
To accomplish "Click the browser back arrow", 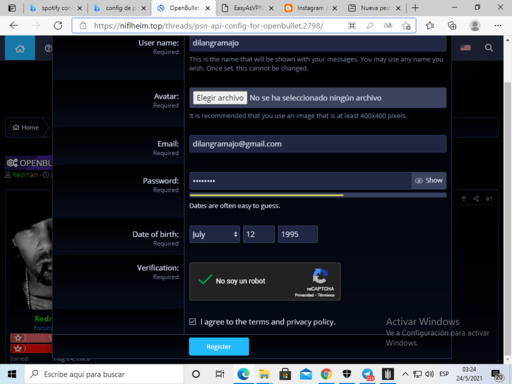I will [14, 25].
